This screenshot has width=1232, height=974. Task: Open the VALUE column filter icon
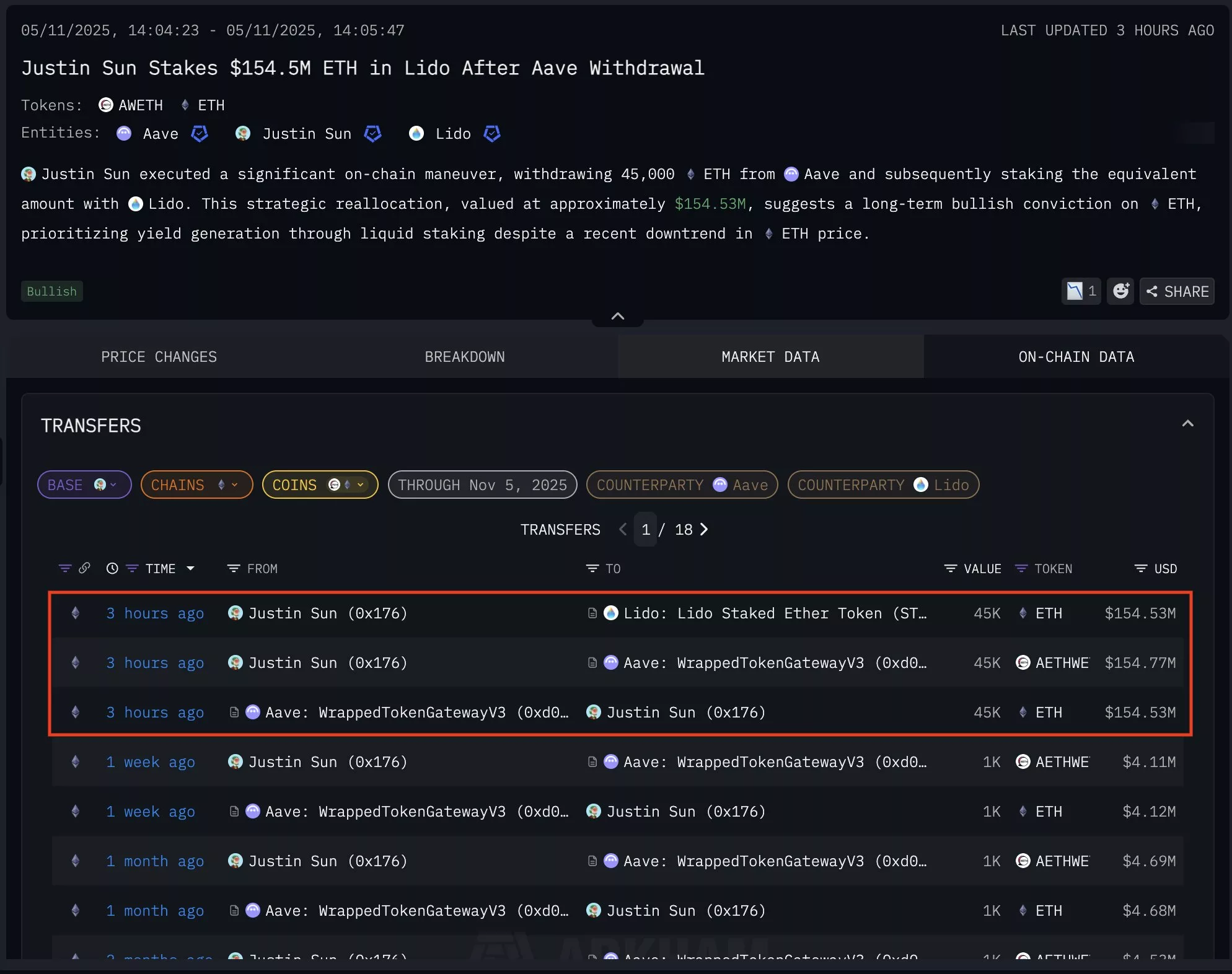949,568
